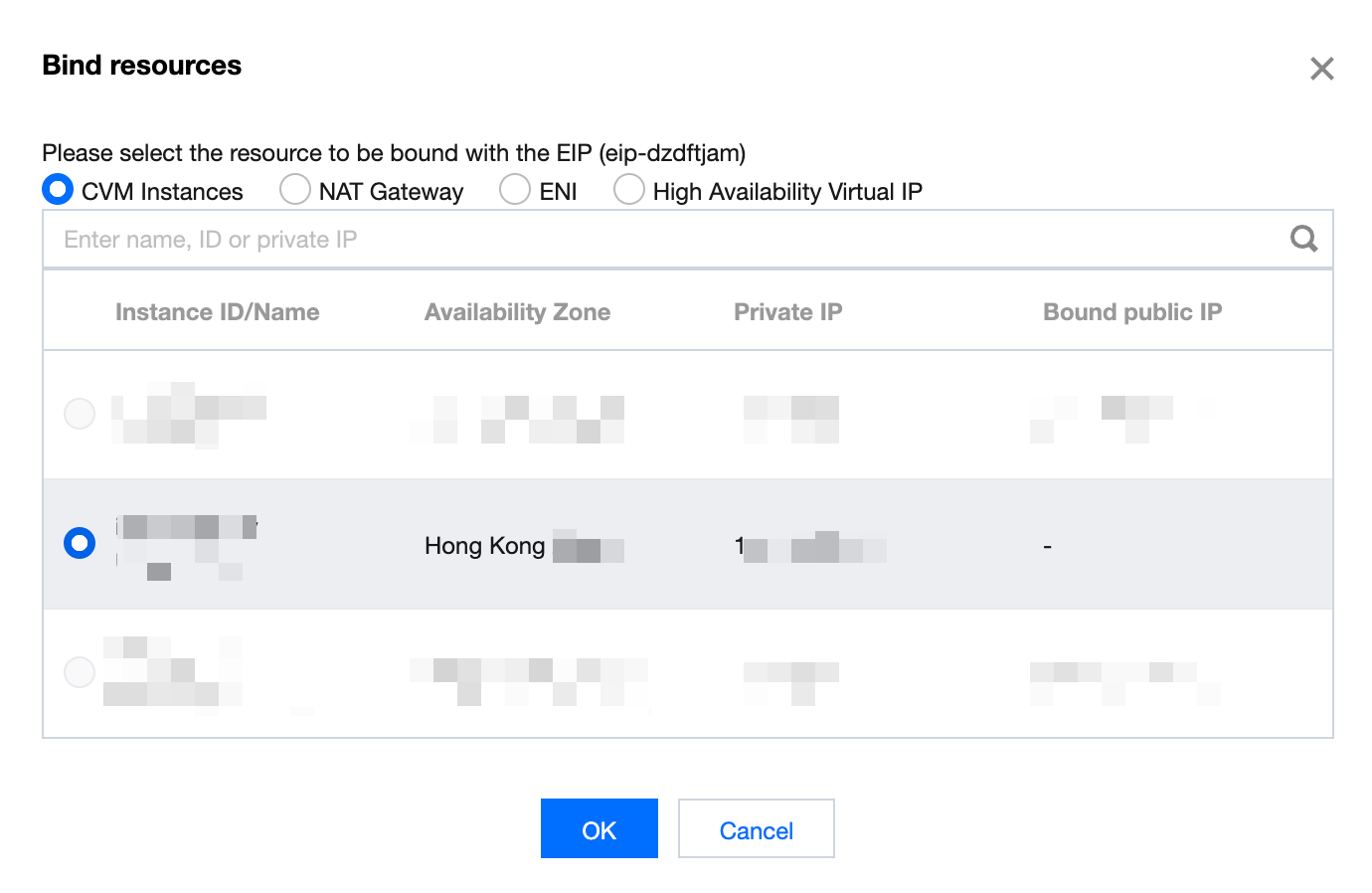Image resolution: width=1372 pixels, height=893 pixels.
Task: Click the third row's disabled radio button
Action: (80, 672)
